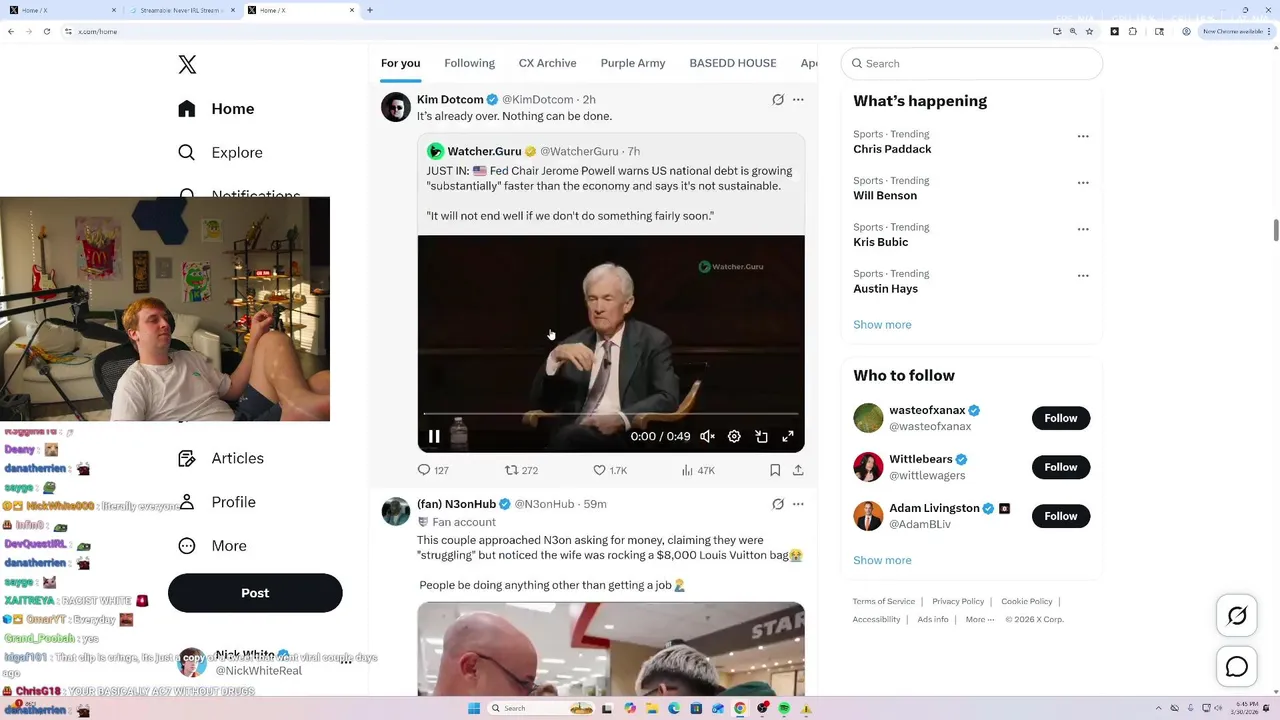This screenshot has height=720, width=1280.
Task: Open Grok action on N3onHub post
Action: (777, 504)
